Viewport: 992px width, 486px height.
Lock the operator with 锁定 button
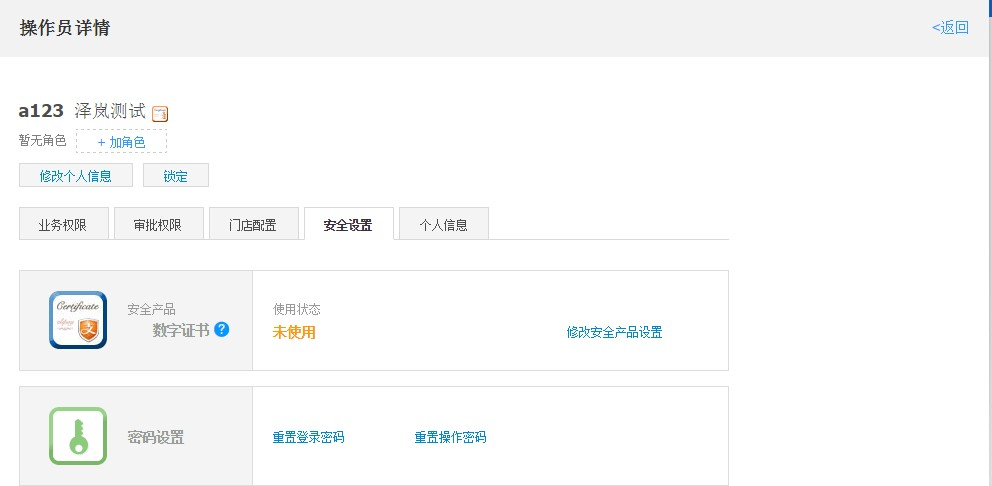[176, 176]
